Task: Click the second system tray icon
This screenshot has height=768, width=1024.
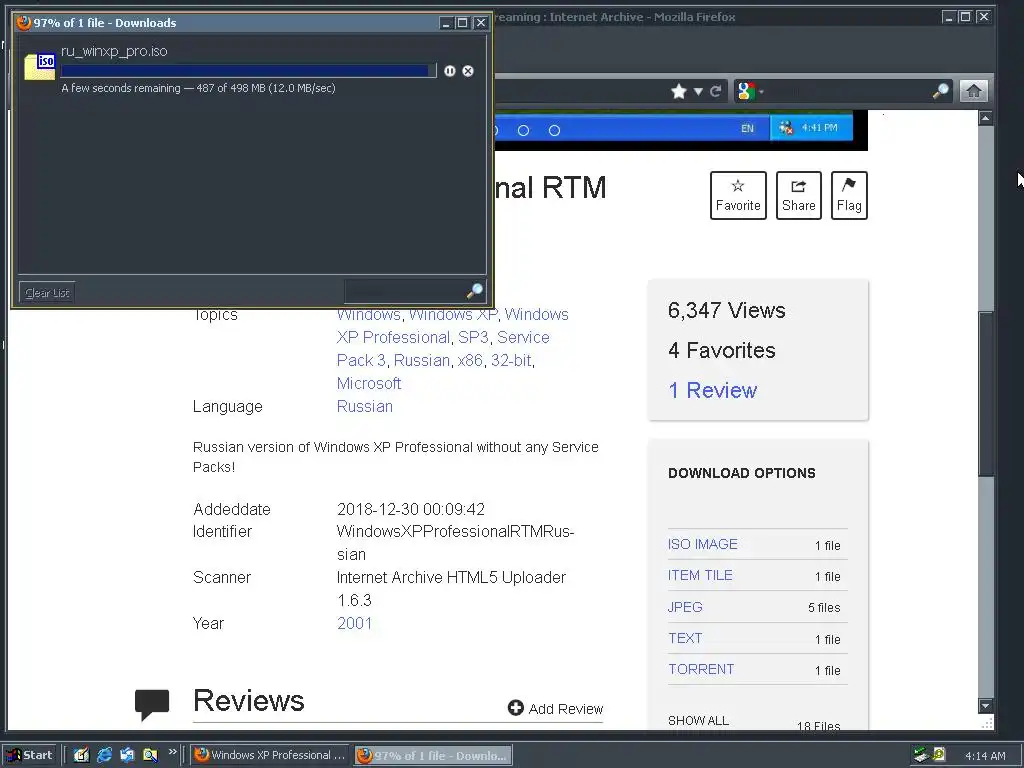Action: pyautogui.click(x=938, y=755)
